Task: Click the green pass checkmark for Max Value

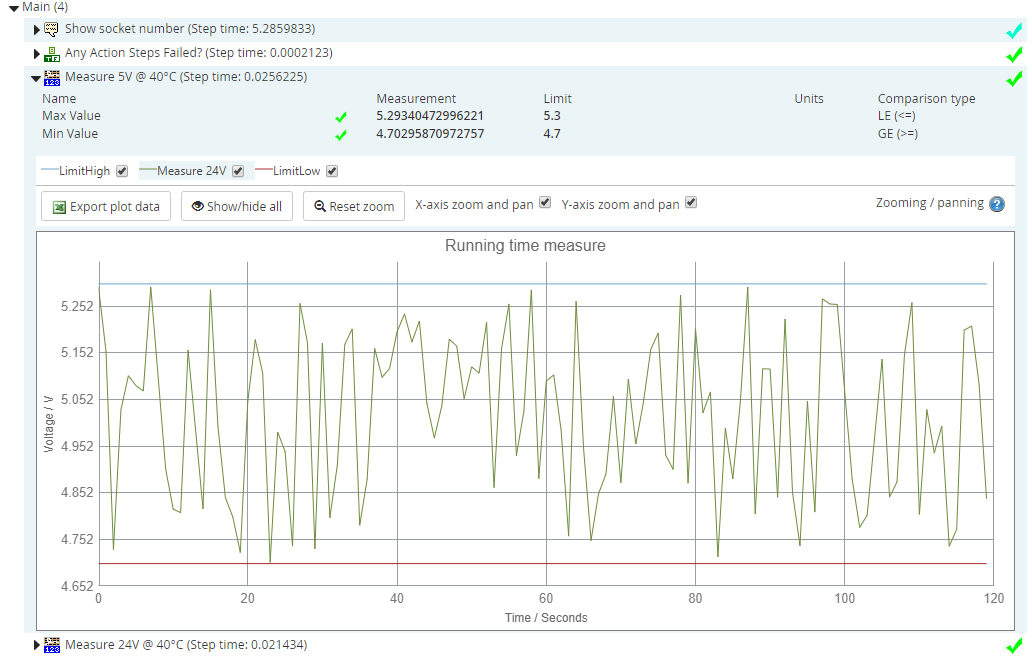Action: click(x=341, y=117)
